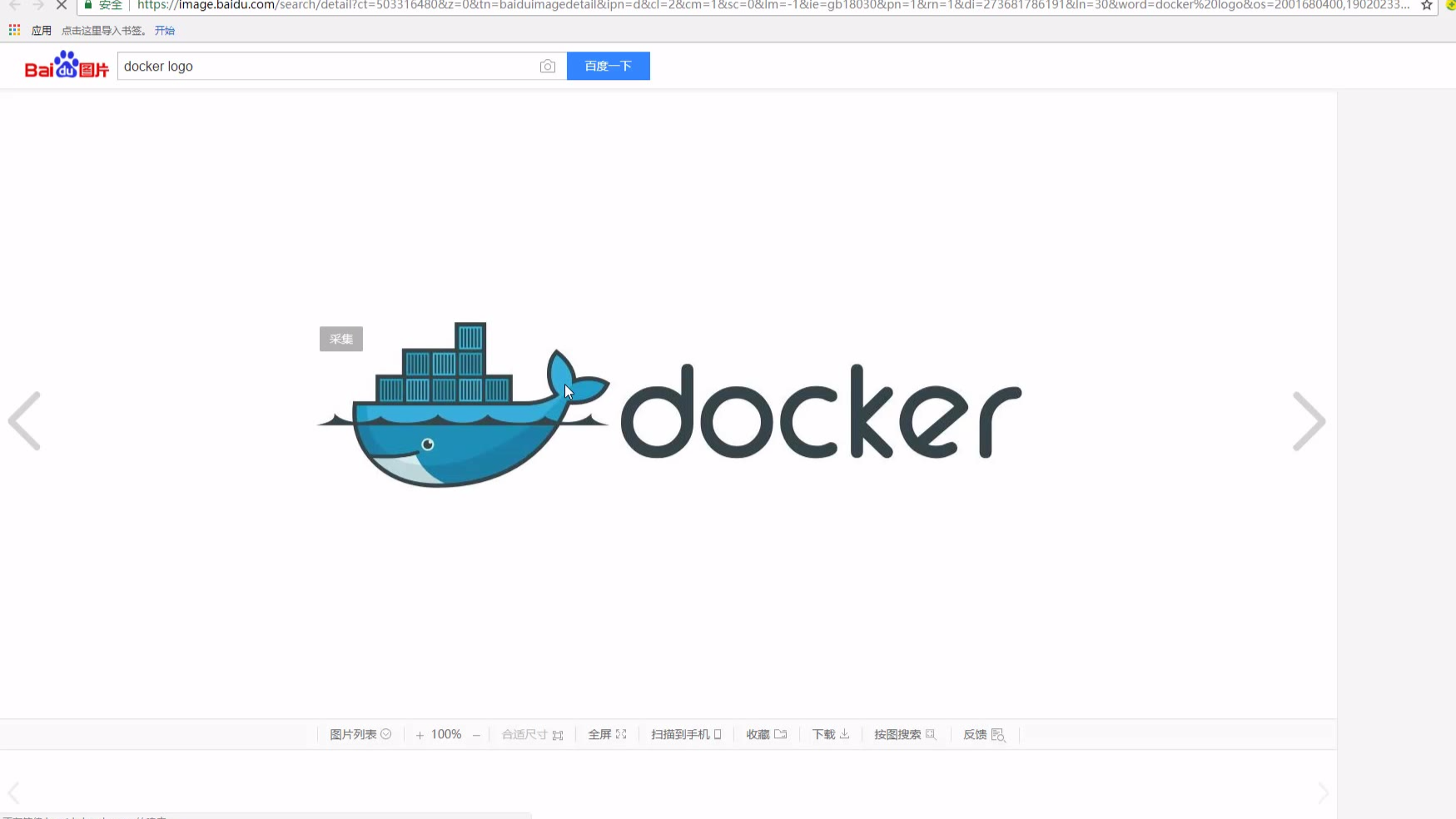
Task: Click the 百度一下 search button
Action: click(x=608, y=67)
